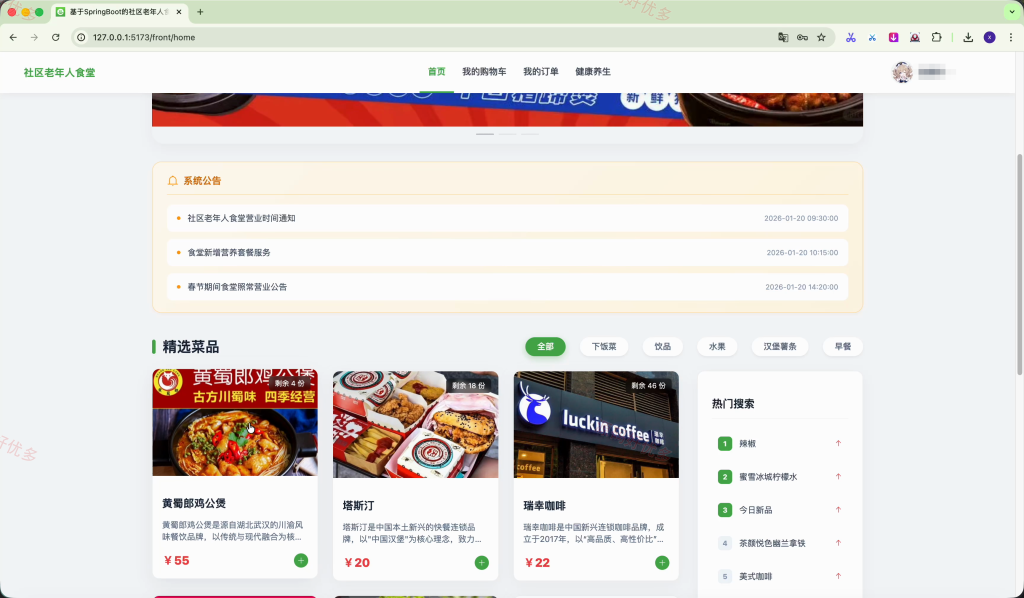Select first carousel indicator dash
Viewport: 1024px width, 598px height.
pyautogui.click(x=485, y=134)
